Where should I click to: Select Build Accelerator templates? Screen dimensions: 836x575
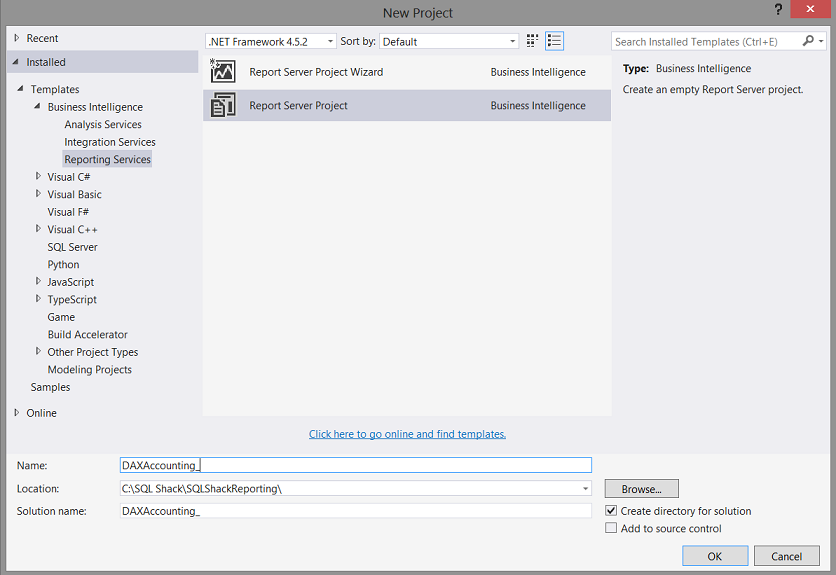[x=87, y=334]
